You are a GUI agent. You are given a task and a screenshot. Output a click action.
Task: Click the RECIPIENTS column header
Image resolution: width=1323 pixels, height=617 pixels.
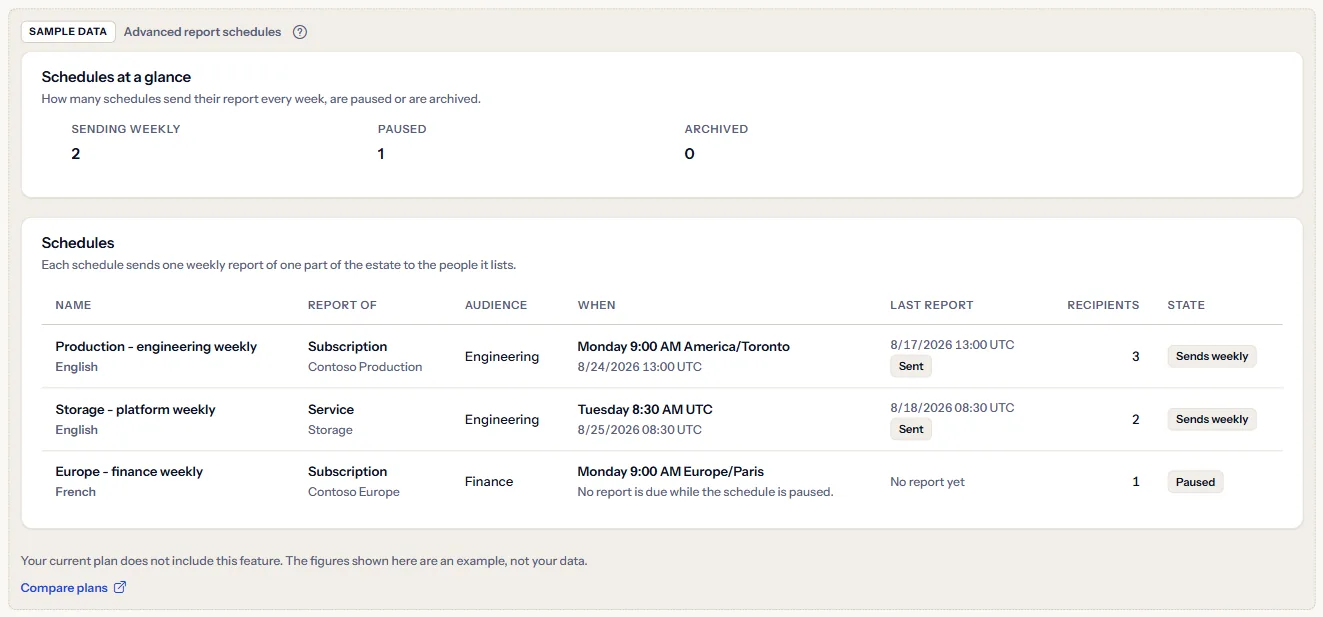tap(1103, 305)
